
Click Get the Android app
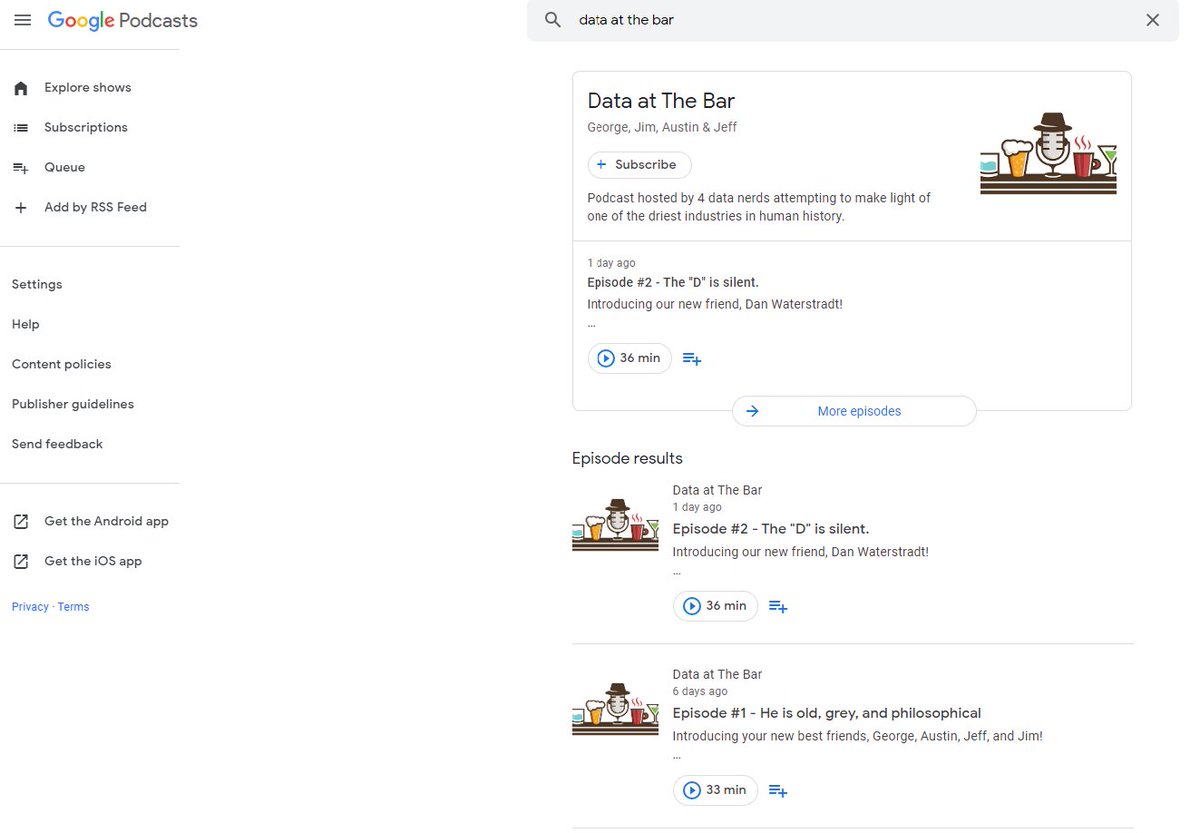pos(106,521)
